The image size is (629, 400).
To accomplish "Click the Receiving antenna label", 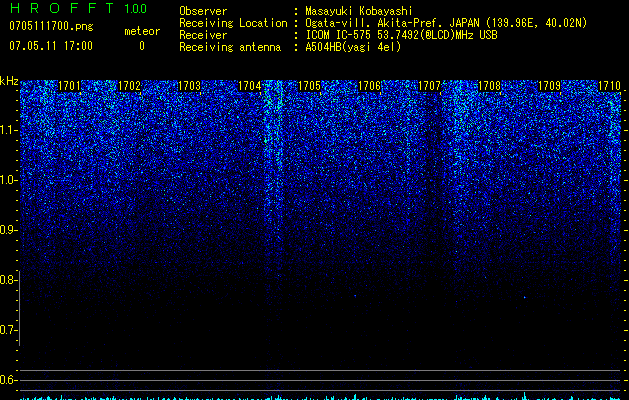I will (x=230, y=47).
